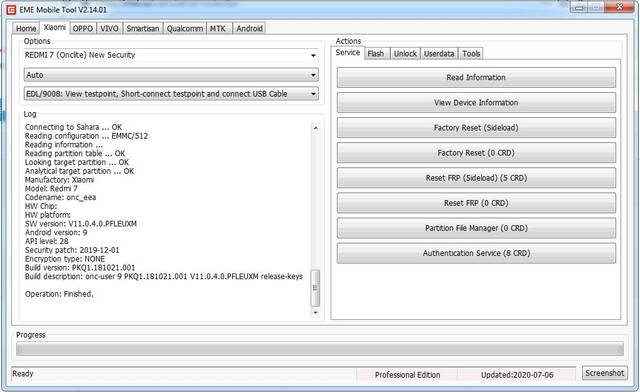640x392 pixels.
Task: Click 'Security patch: 2019-12-01' line
Action: (x=72, y=250)
